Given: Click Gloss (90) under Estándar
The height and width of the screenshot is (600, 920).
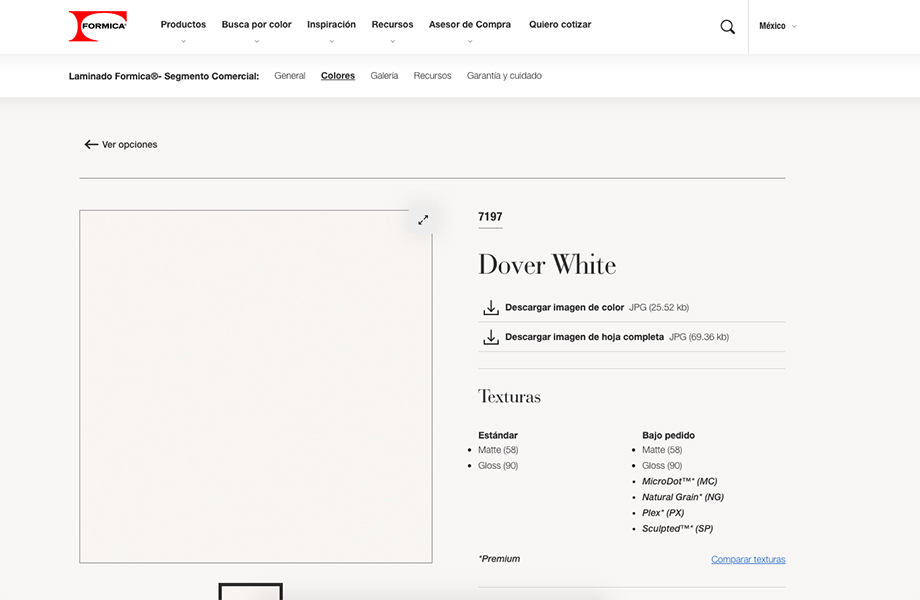Looking at the screenshot, I should pyautogui.click(x=498, y=466).
